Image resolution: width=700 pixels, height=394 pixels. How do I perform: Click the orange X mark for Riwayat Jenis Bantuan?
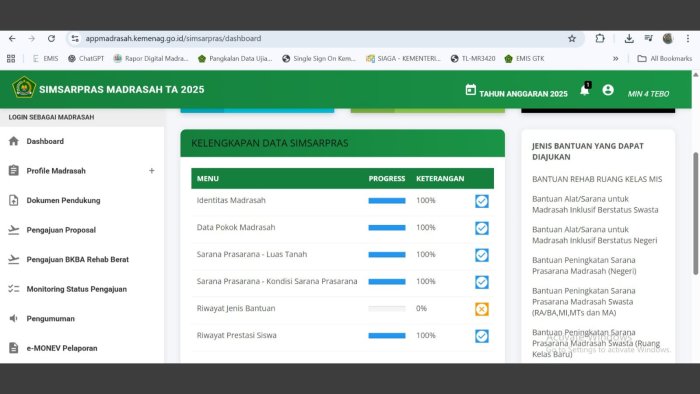tap(482, 309)
